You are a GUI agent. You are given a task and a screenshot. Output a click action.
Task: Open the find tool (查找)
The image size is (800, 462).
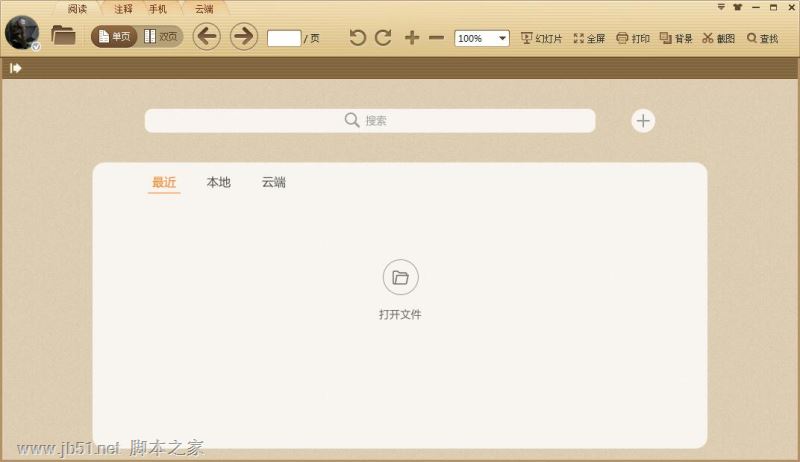[762, 38]
